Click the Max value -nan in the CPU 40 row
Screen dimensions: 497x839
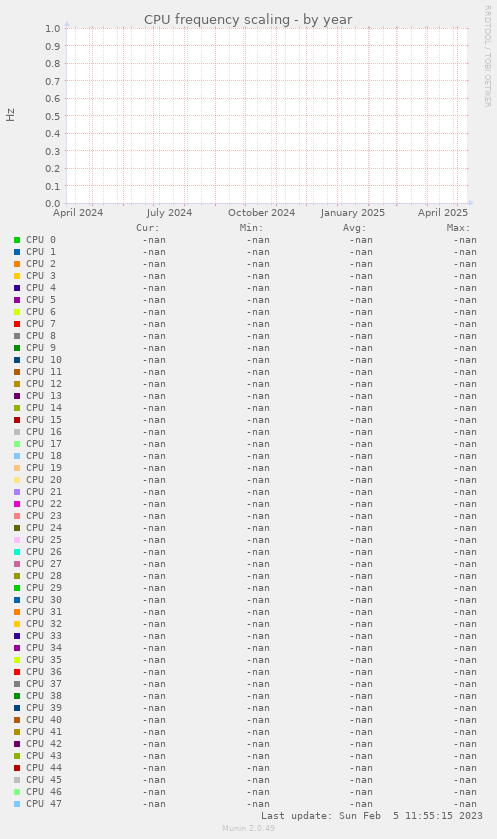pos(465,720)
